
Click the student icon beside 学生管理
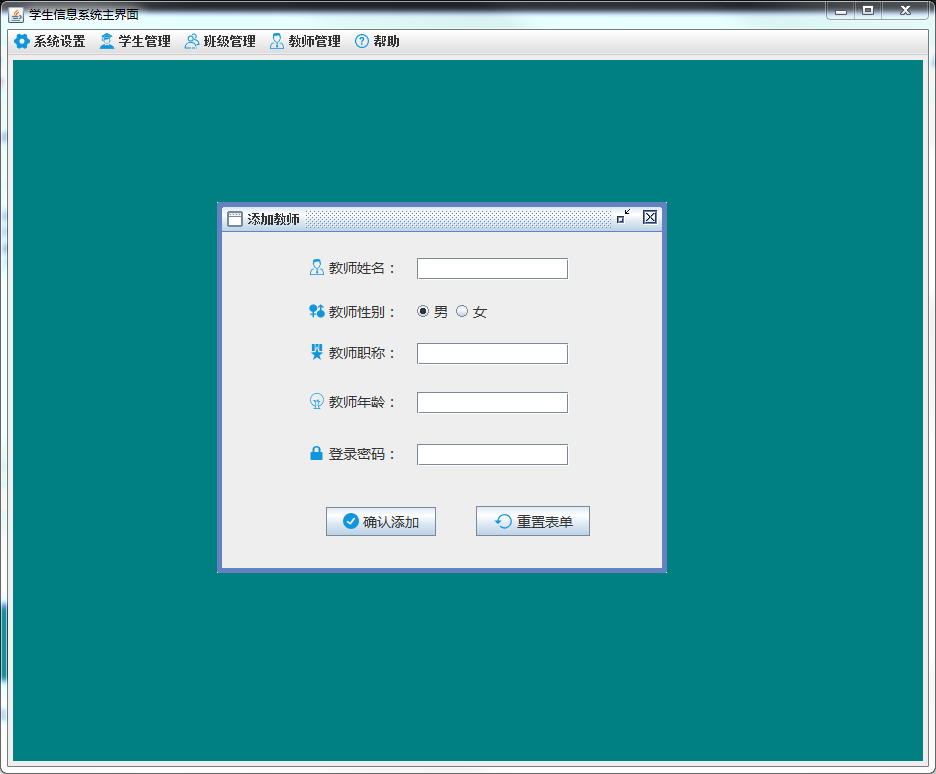coord(106,42)
